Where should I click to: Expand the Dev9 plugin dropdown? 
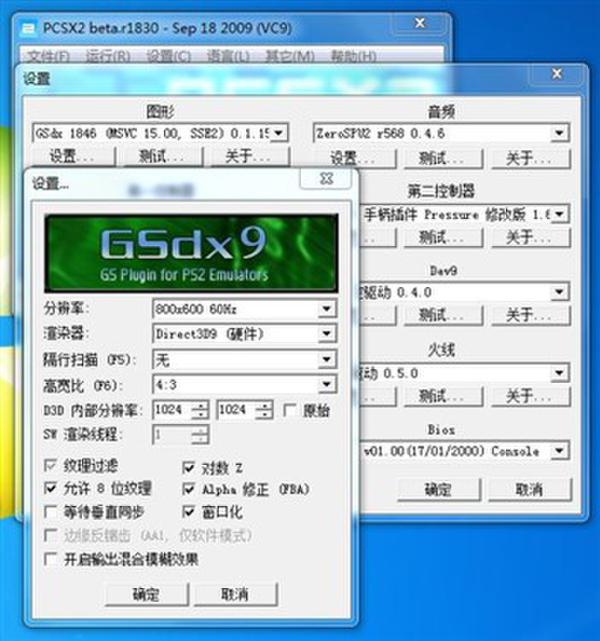(x=559, y=292)
